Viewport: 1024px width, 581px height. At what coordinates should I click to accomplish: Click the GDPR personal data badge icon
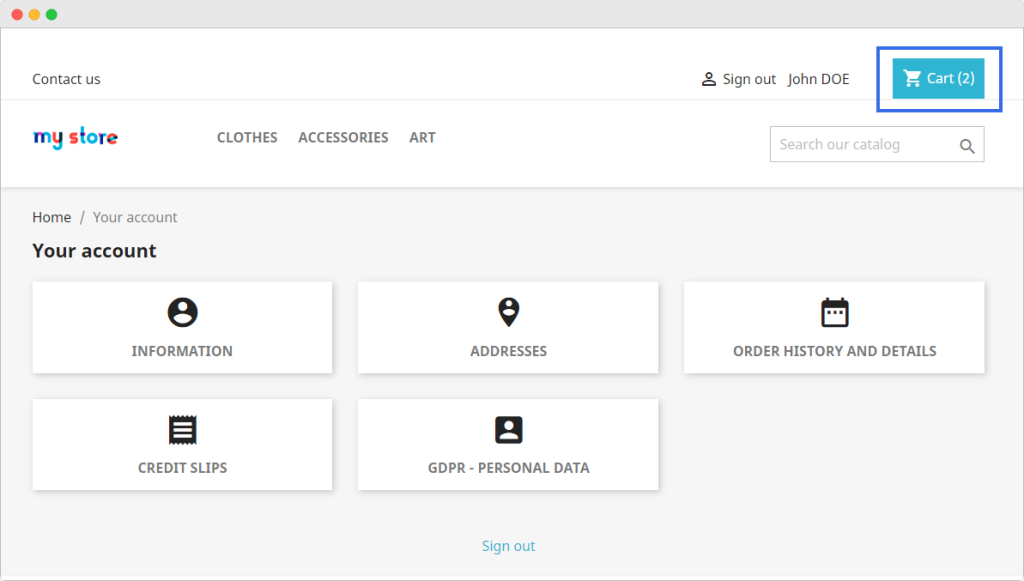(x=508, y=430)
